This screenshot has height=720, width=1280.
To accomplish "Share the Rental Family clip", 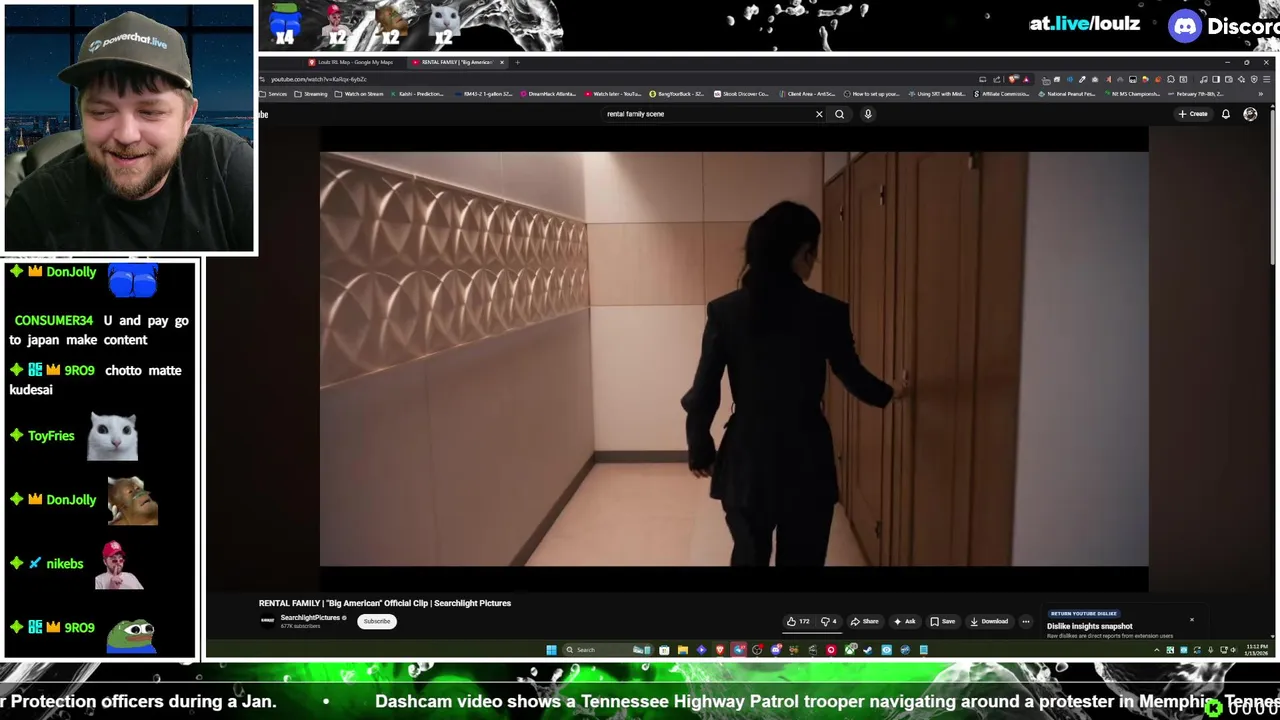I will click(x=865, y=621).
